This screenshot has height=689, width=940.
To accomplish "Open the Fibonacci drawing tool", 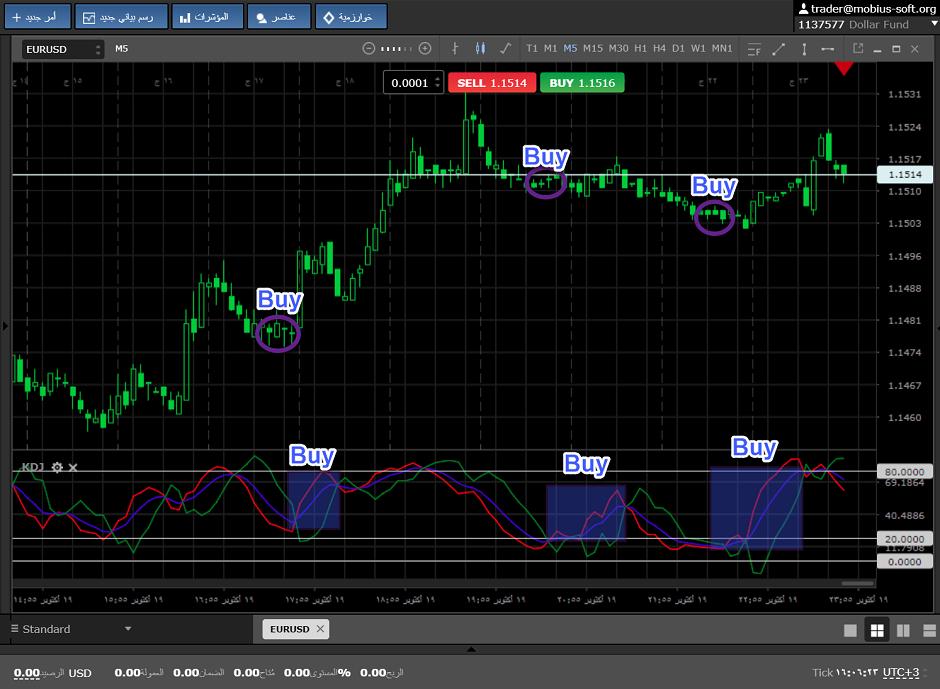I will pos(754,49).
